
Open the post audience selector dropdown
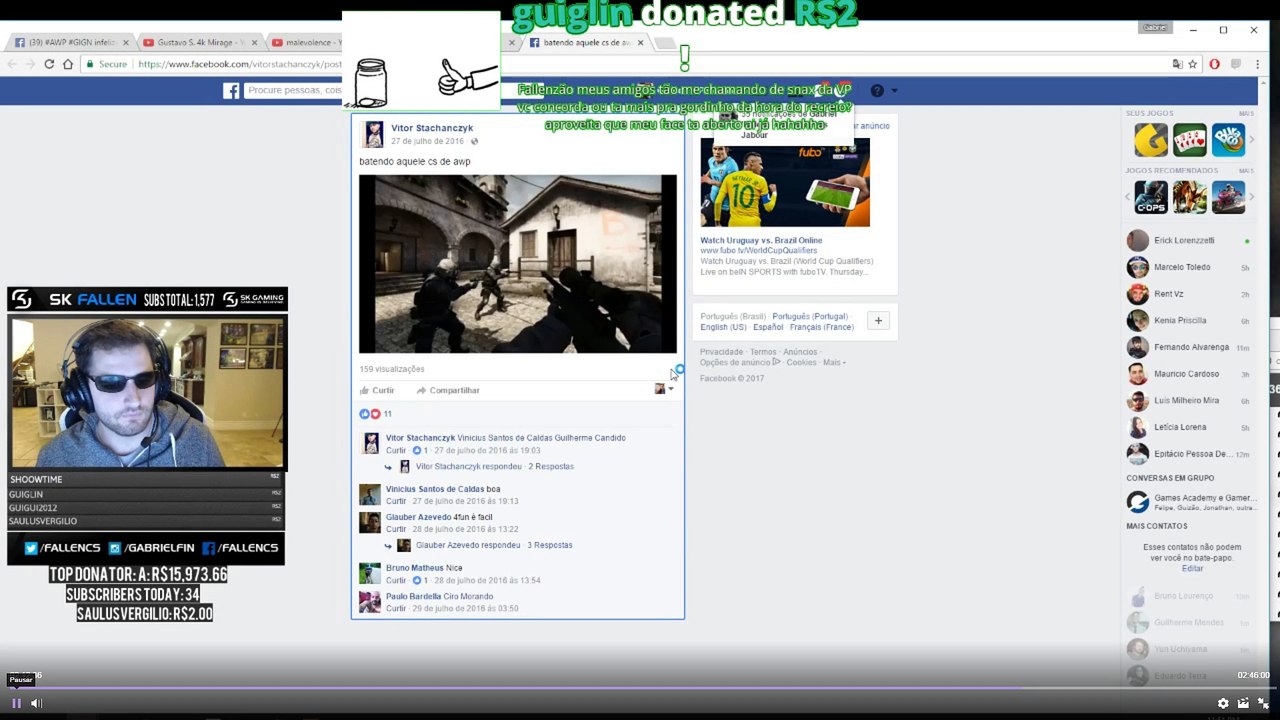coord(664,389)
